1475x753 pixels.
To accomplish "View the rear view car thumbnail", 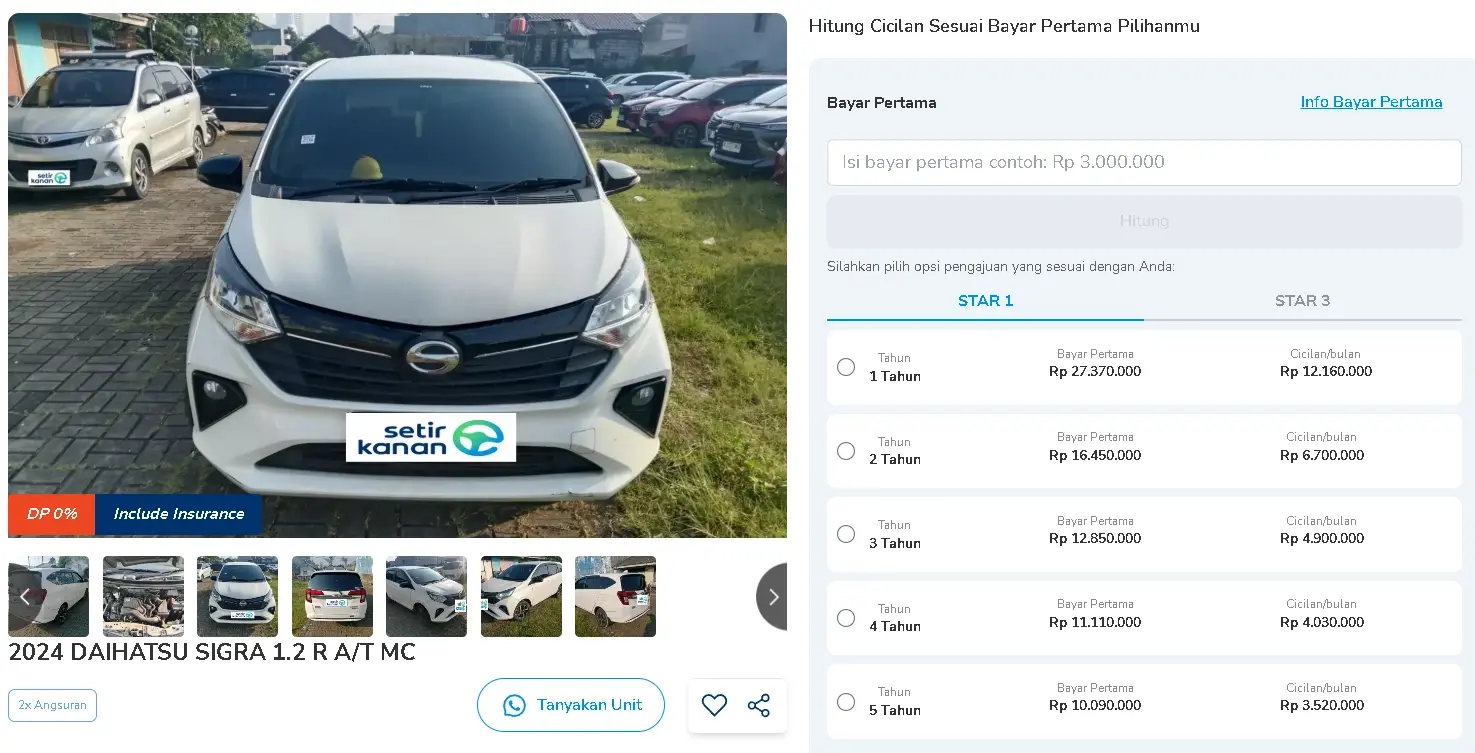I will click(x=332, y=597).
